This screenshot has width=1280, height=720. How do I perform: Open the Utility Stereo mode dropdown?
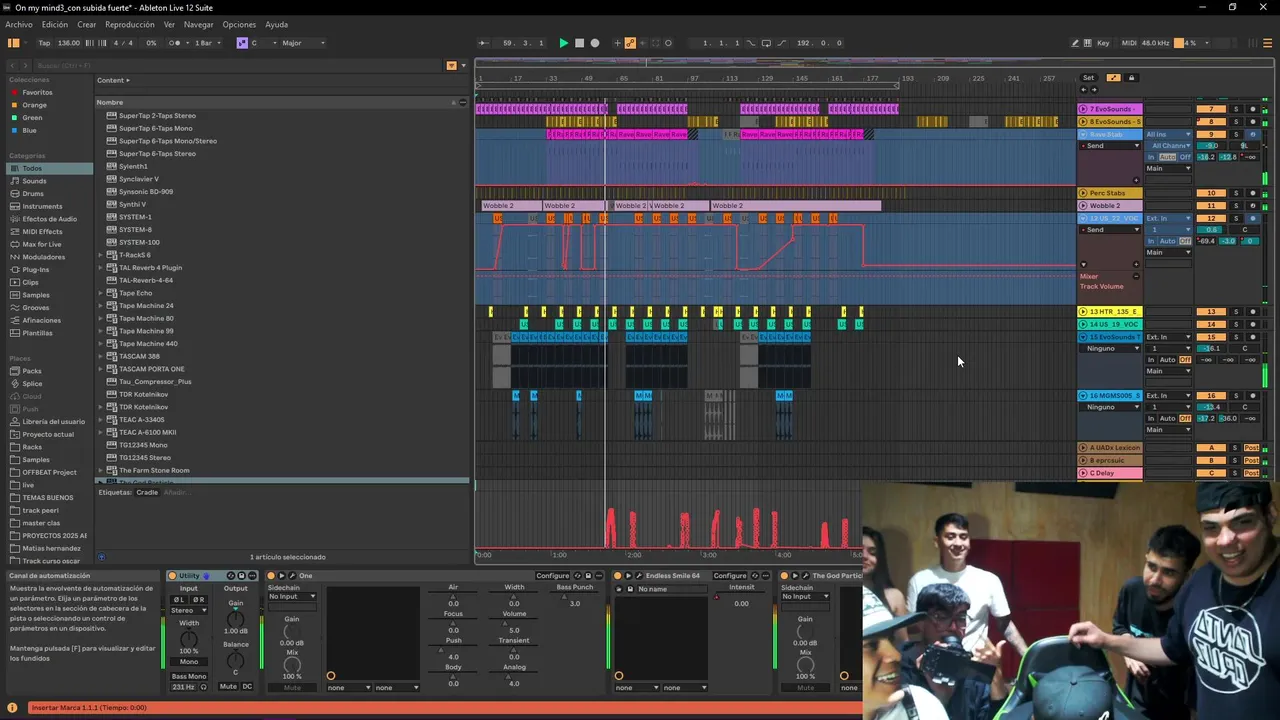[x=188, y=610]
